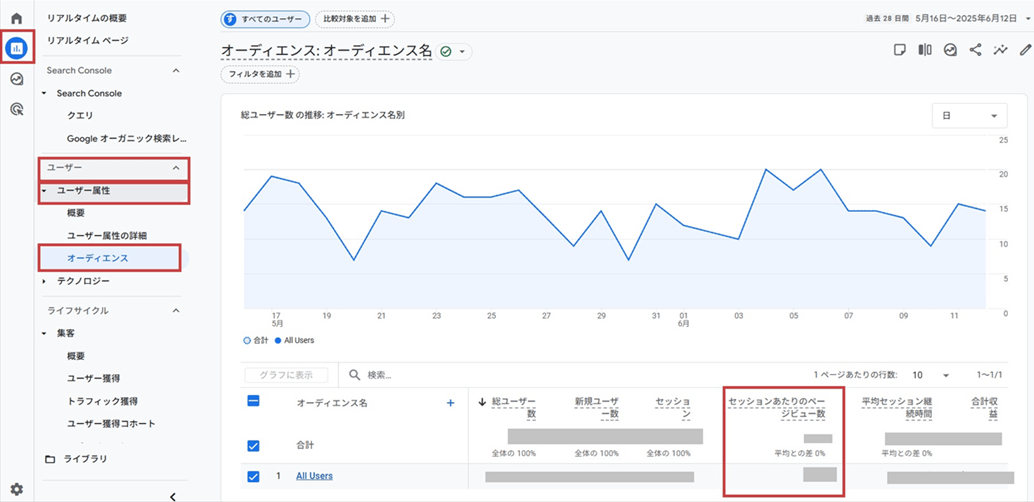Click the オーディエンス: オーディエンス名 report title
Screen dimensions: 1034x502
click(326, 51)
